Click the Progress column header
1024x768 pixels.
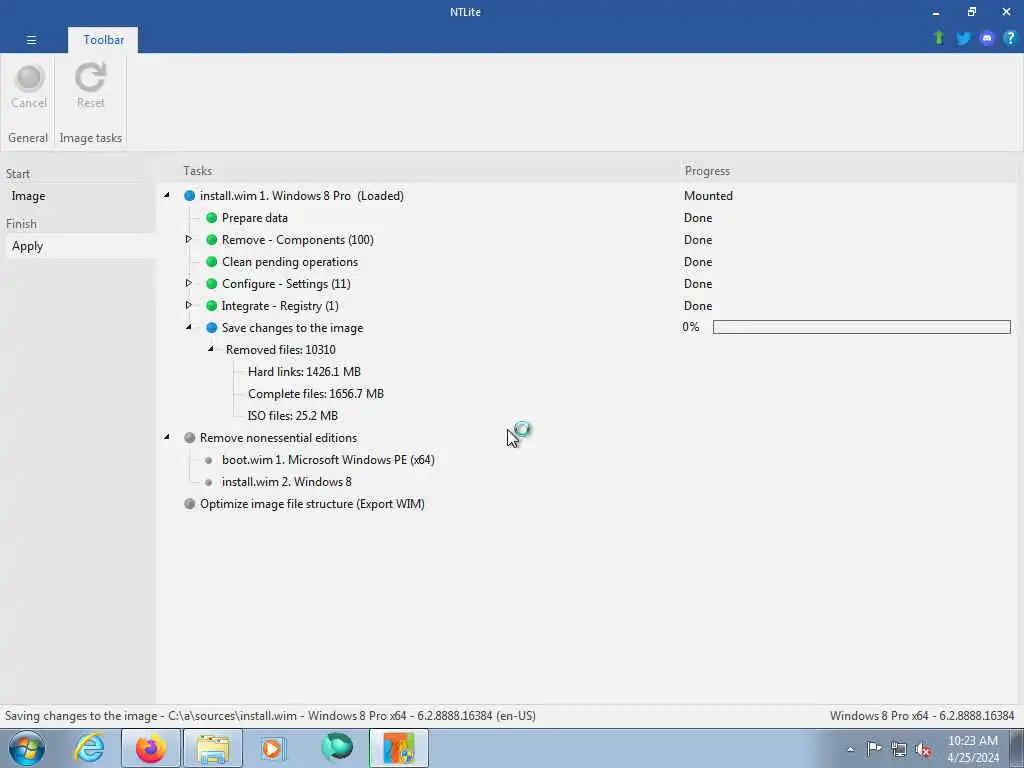(707, 171)
